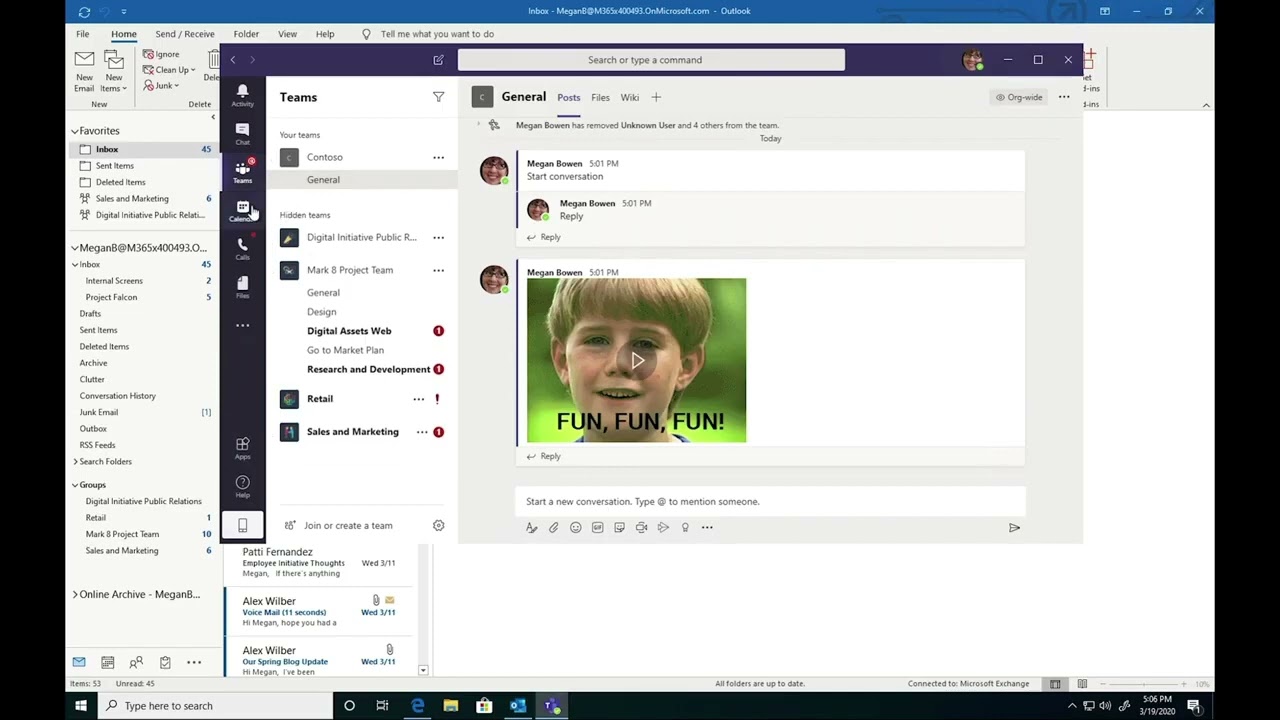Open Activity feed in Teams sidebar
Viewport: 1280px width, 720px height.
pyautogui.click(x=242, y=95)
